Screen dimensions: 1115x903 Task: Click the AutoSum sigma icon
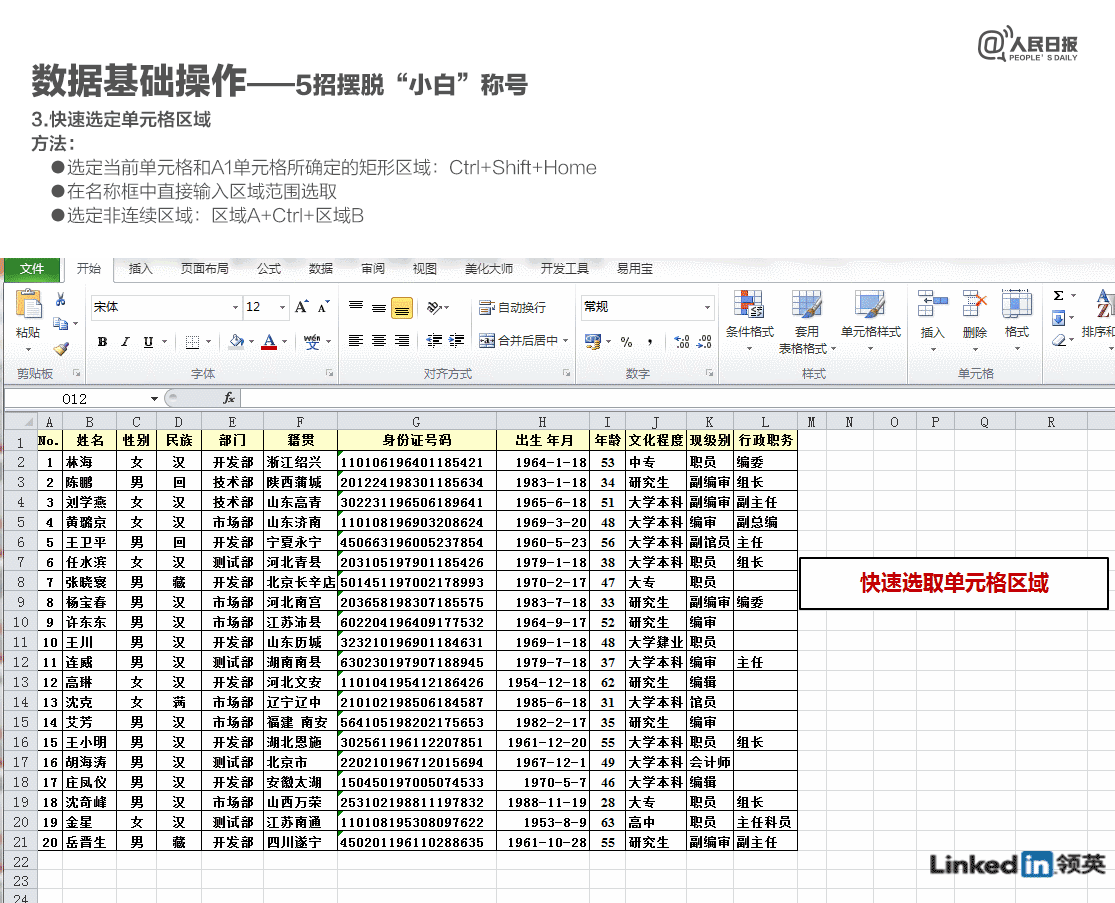1059,296
